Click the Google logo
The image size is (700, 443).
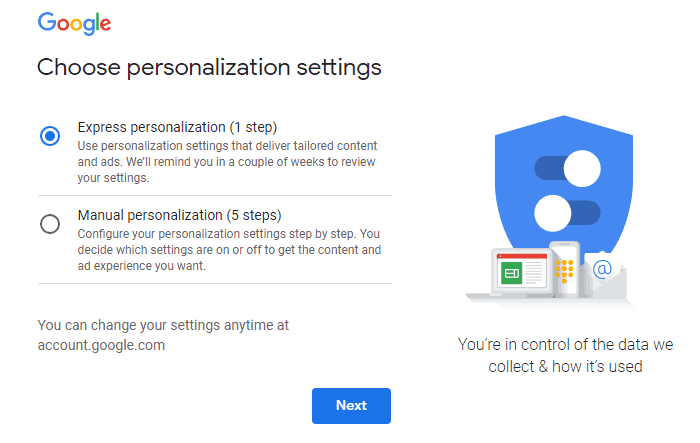[74, 24]
